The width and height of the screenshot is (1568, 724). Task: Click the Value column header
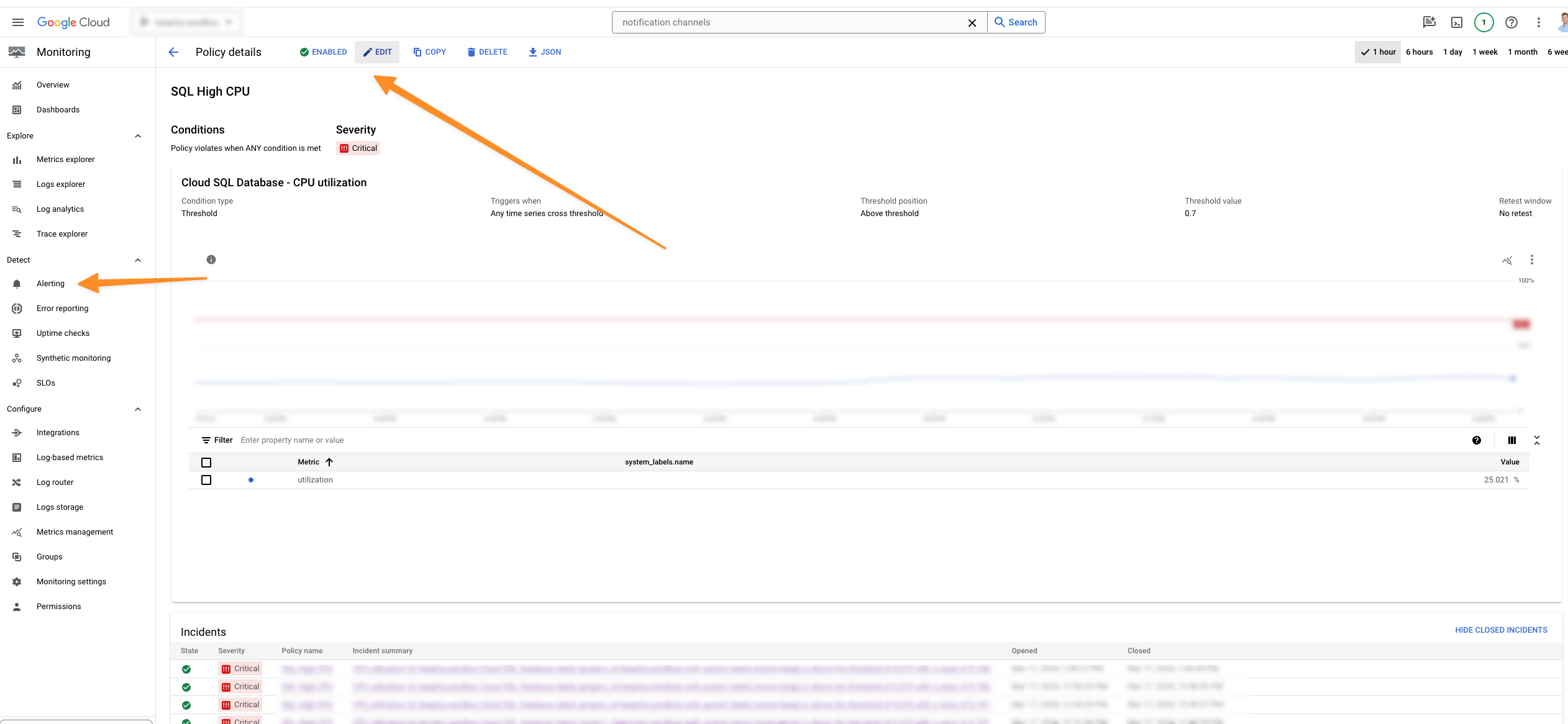(x=1510, y=462)
